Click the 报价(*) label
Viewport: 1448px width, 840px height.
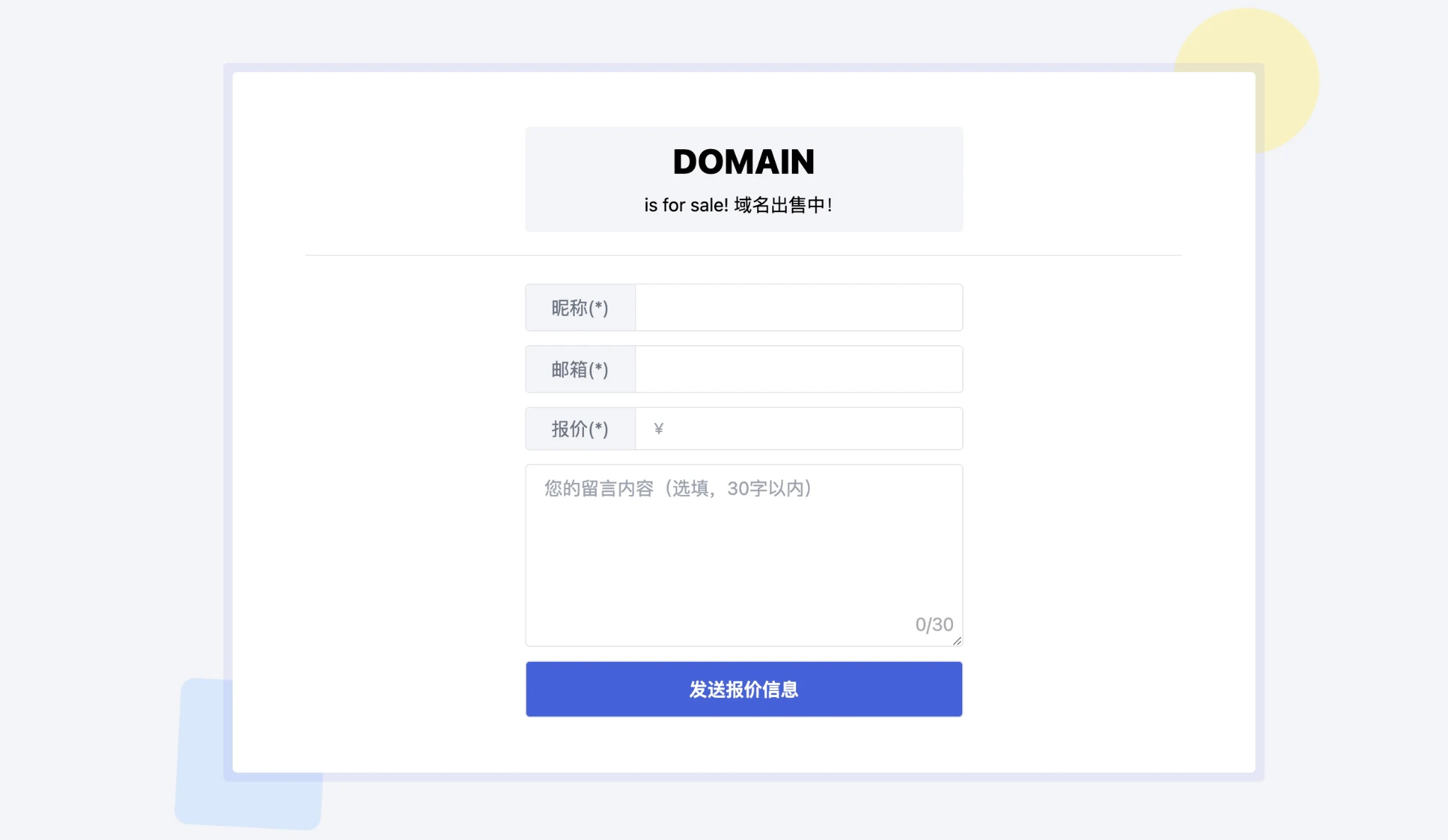tap(580, 428)
